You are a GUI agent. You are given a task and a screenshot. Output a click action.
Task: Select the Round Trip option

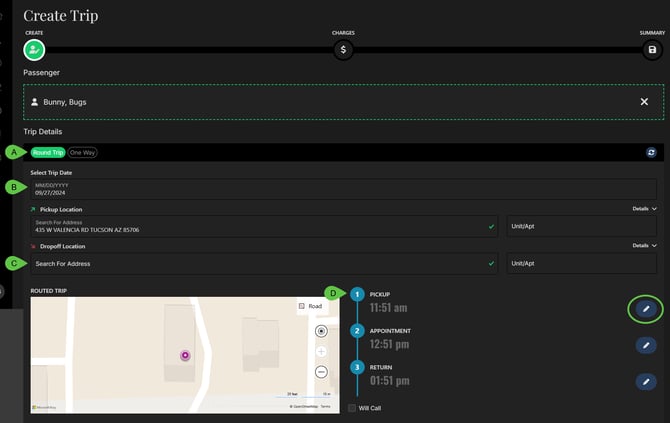47,153
